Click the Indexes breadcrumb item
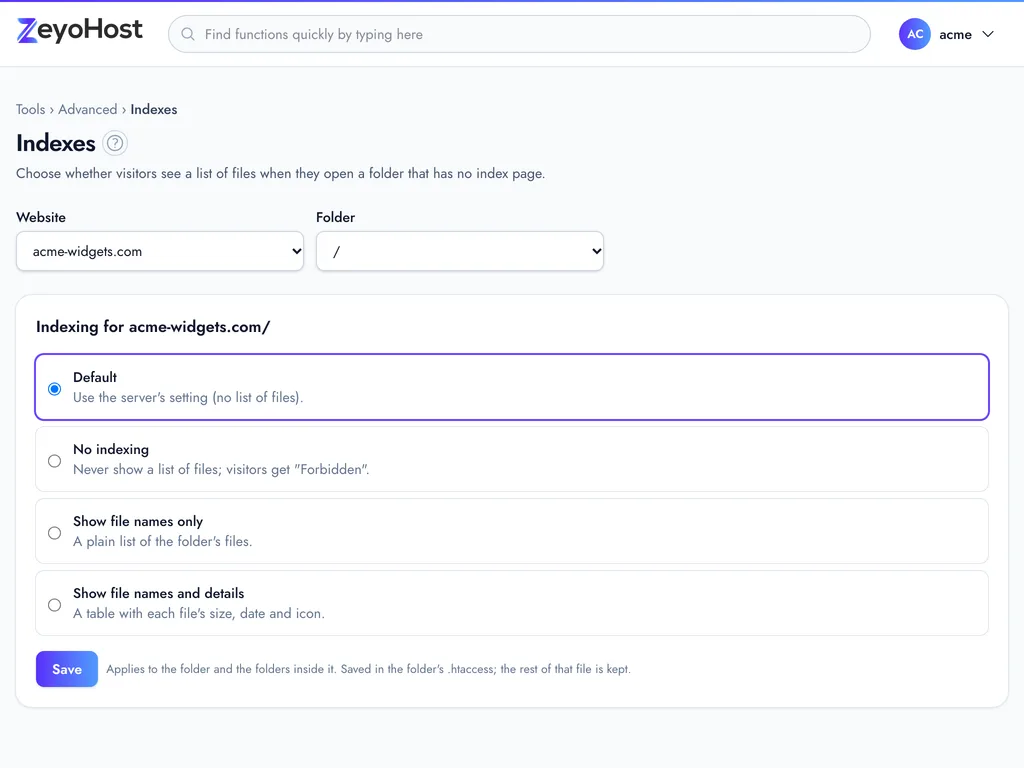 (x=153, y=109)
